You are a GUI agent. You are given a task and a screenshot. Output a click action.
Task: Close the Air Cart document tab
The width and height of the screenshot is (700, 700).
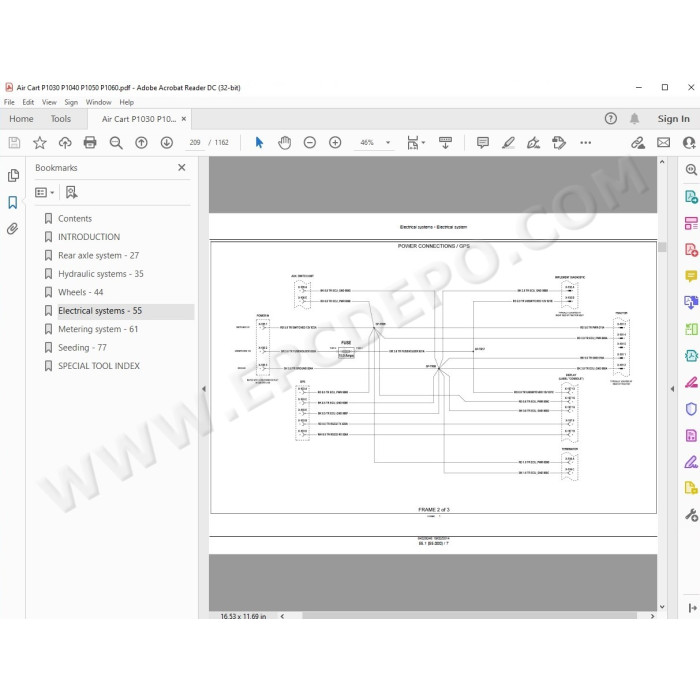tap(183, 119)
